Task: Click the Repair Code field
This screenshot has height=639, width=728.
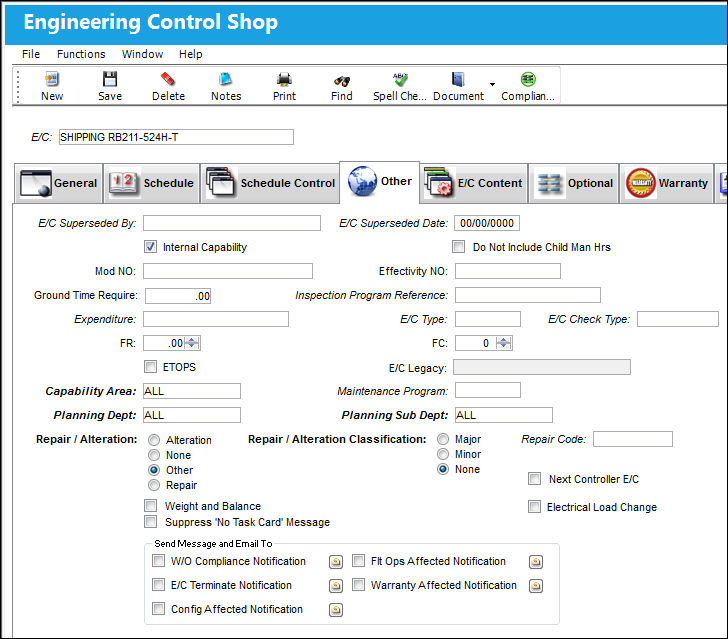Action: (633, 439)
